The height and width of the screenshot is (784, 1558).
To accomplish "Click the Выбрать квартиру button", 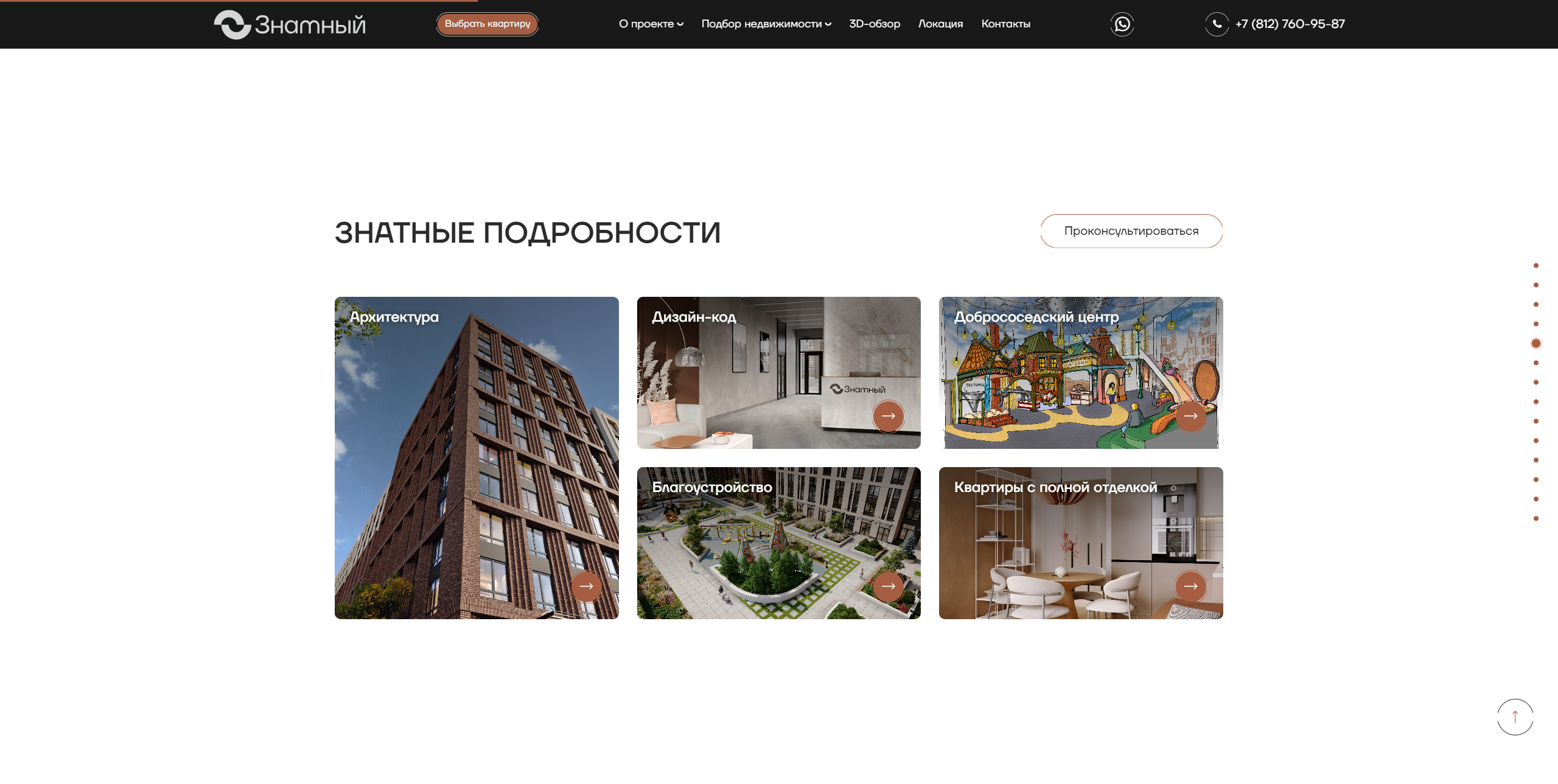I will point(487,24).
